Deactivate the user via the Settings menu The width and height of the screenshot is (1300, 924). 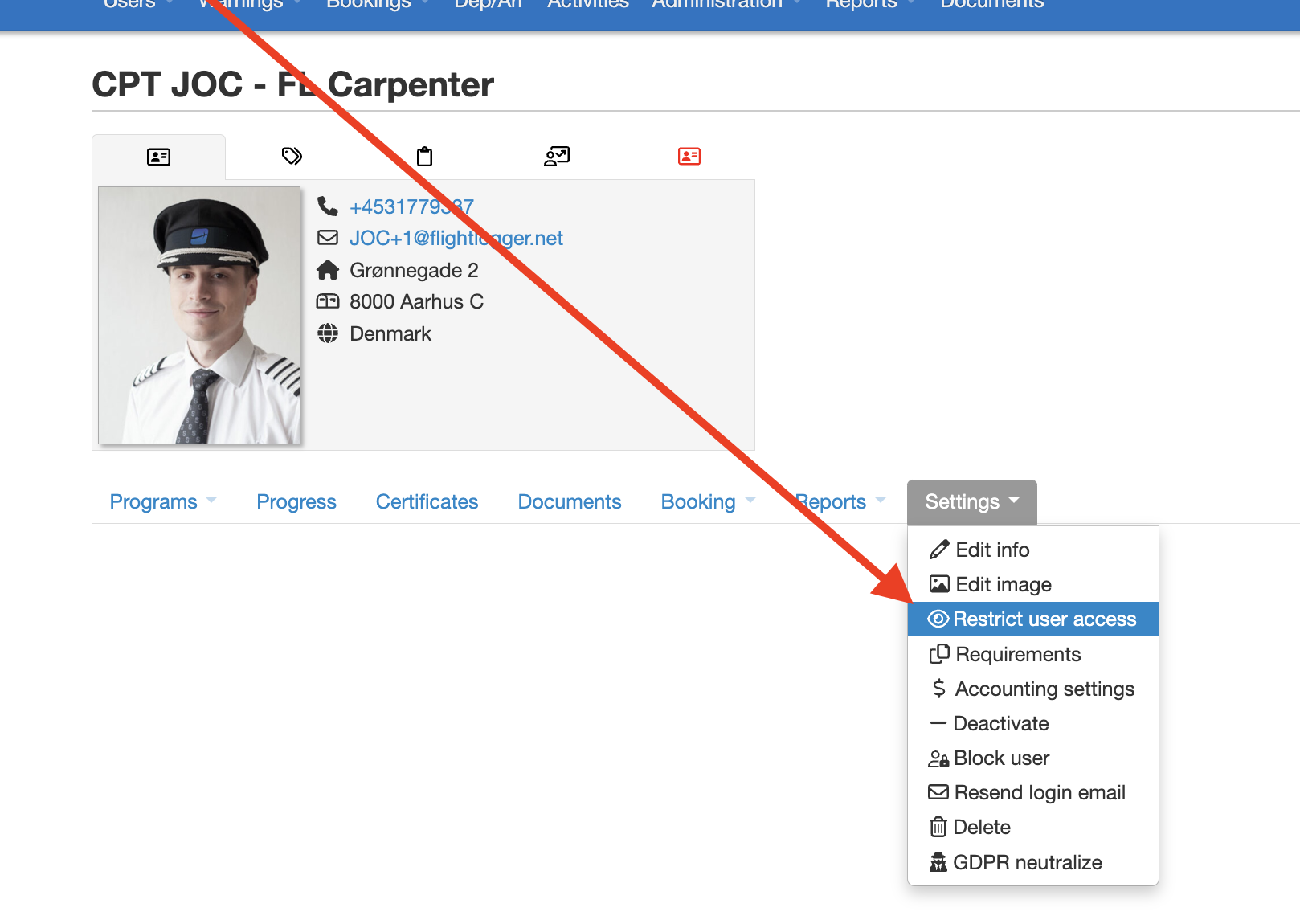point(1000,723)
